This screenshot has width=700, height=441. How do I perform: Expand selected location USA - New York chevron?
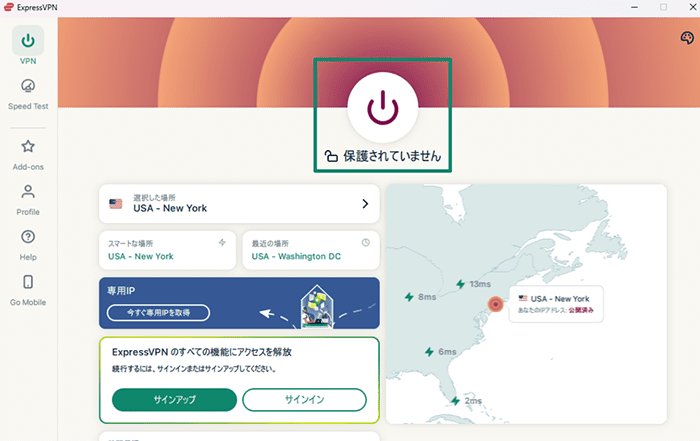pos(365,204)
